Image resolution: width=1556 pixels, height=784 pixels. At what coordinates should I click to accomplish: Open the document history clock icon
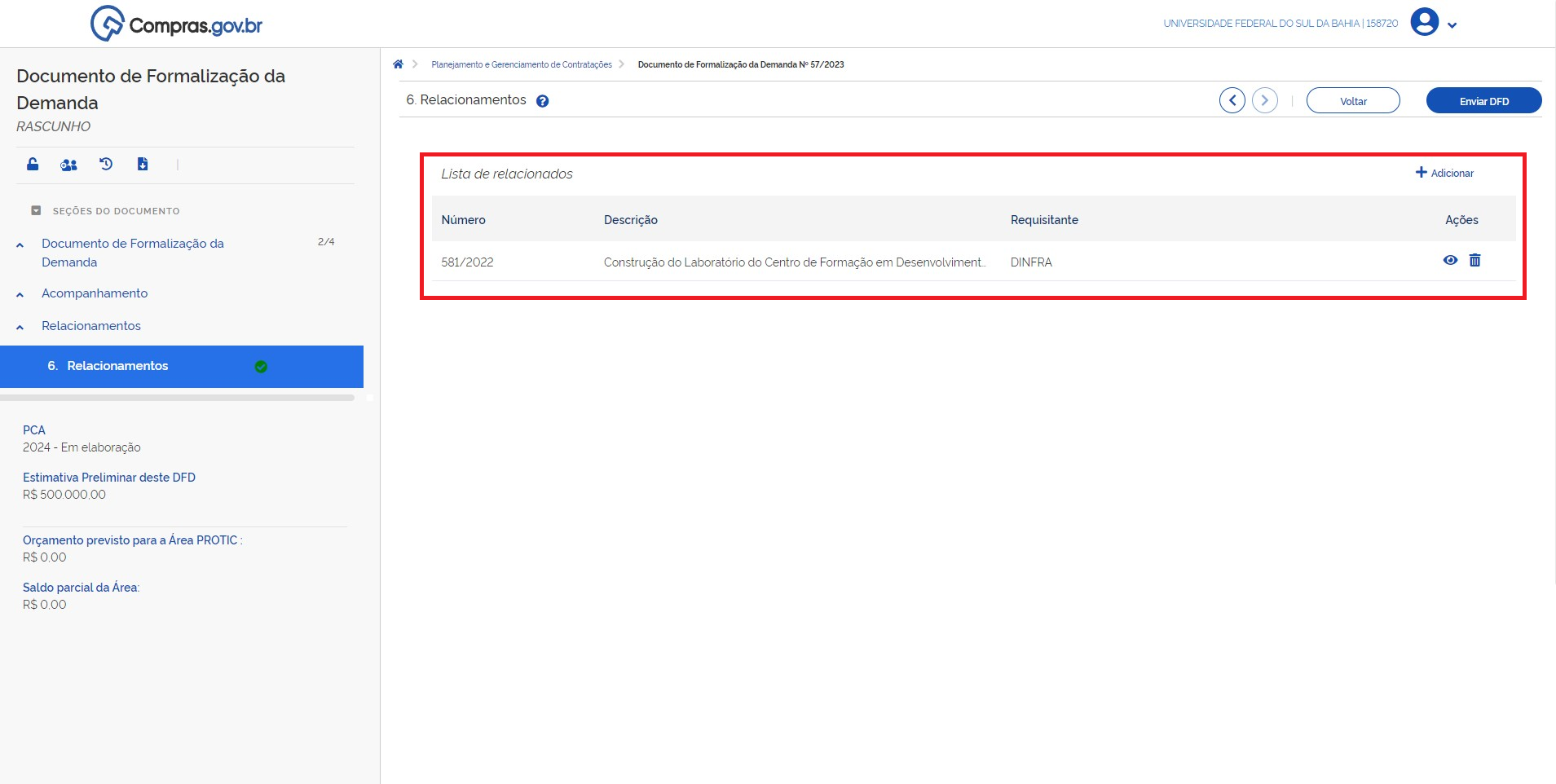click(x=106, y=165)
